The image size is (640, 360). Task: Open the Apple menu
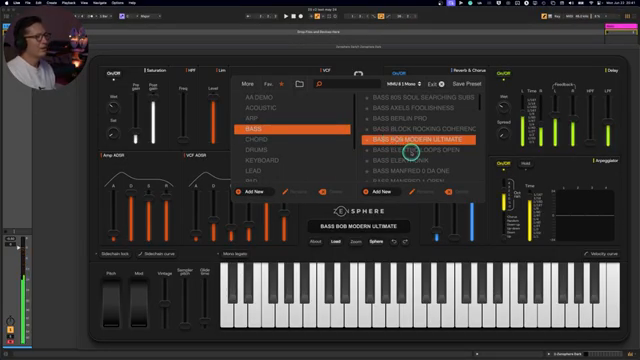7,3
